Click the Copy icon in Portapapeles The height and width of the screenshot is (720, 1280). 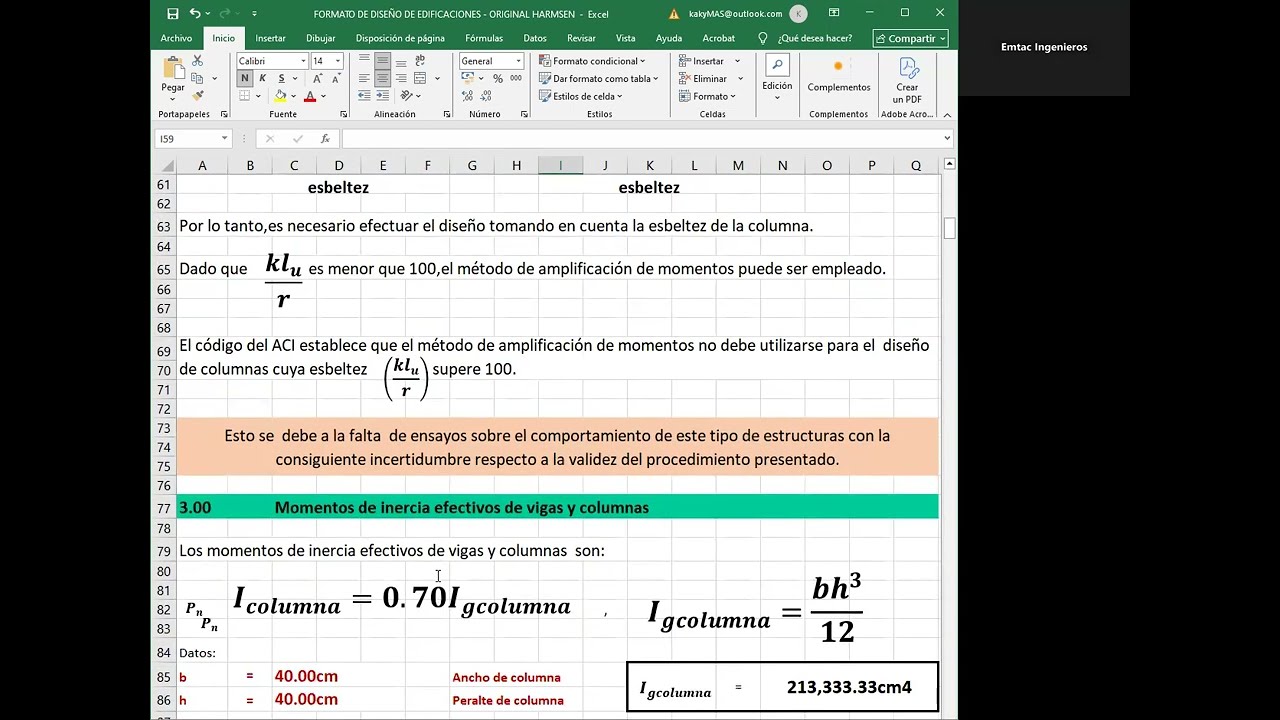[197, 78]
